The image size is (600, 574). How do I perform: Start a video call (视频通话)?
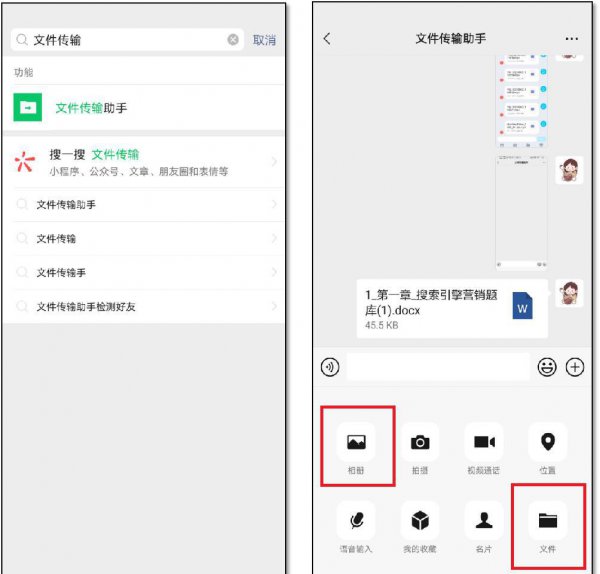pyautogui.click(x=485, y=442)
